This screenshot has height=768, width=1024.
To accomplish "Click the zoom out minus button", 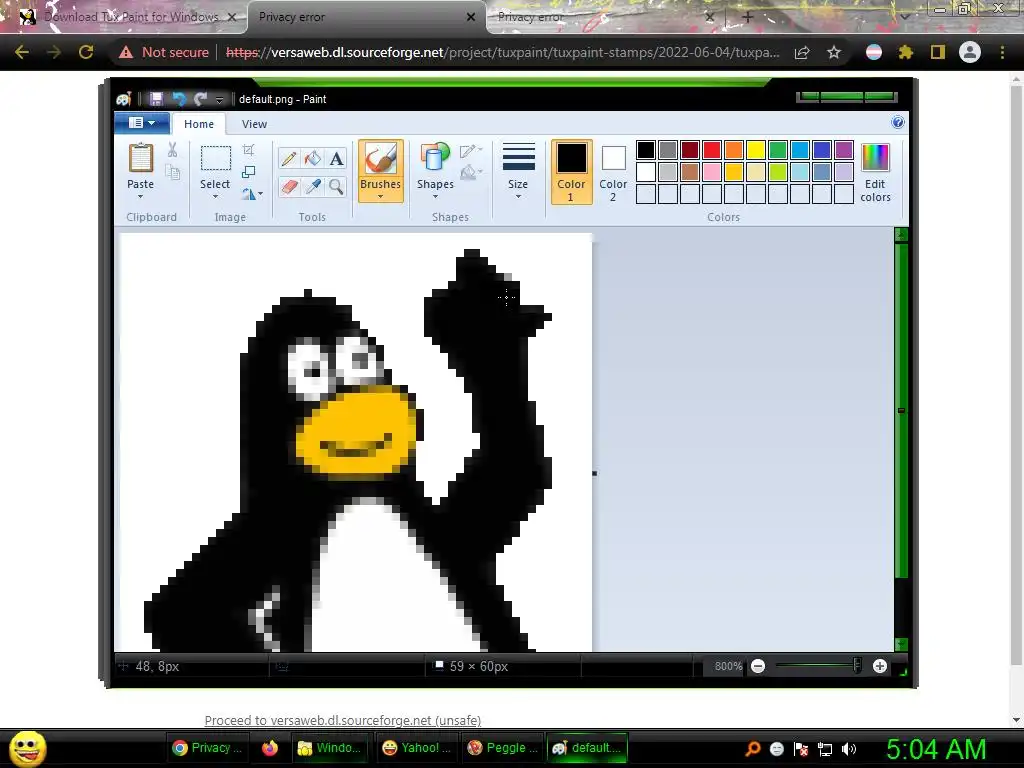I will click(758, 666).
